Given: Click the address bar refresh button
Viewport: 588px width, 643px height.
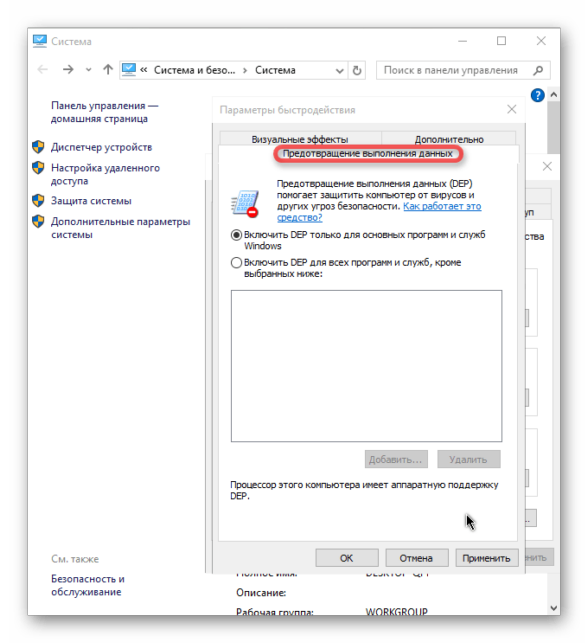Looking at the screenshot, I should (357, 71).
